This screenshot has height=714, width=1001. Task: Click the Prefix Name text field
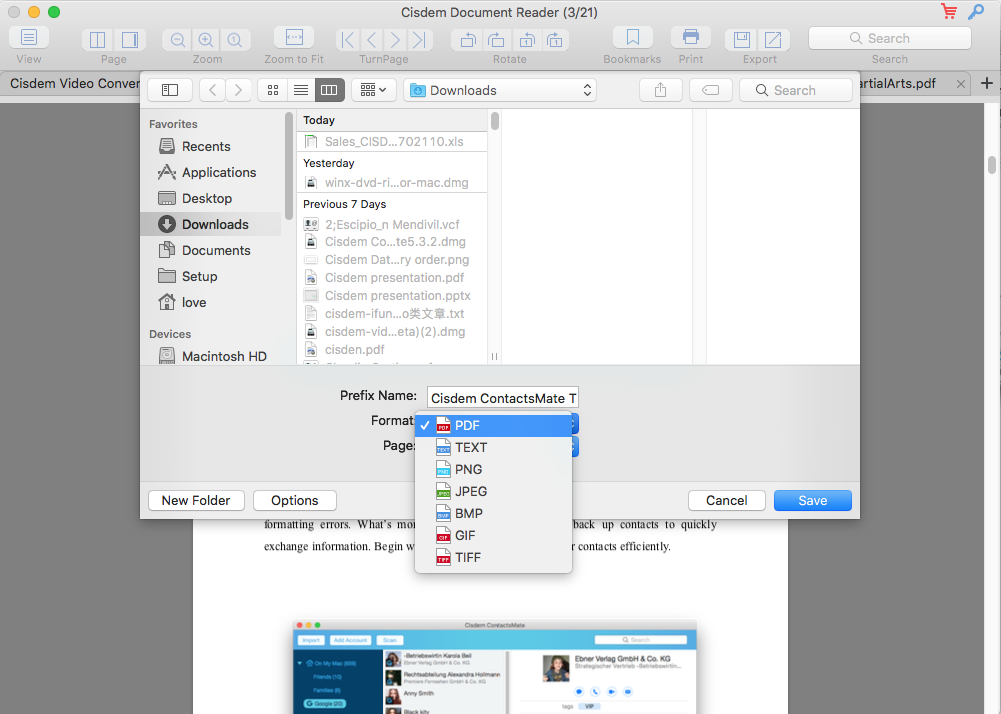tap(502, 398)
